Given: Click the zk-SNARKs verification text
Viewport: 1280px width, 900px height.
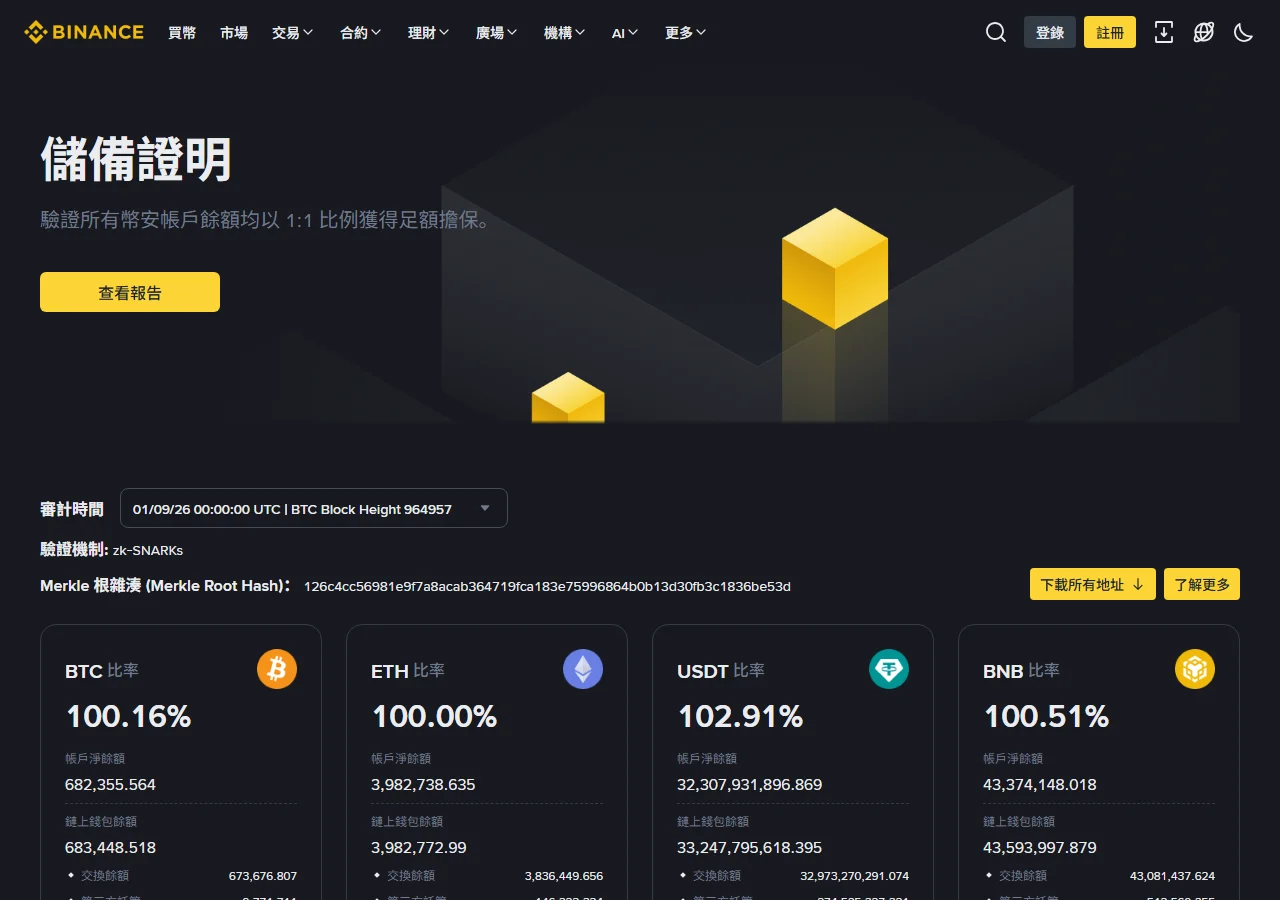Looking at the screenshot, I should pos(148,550).
